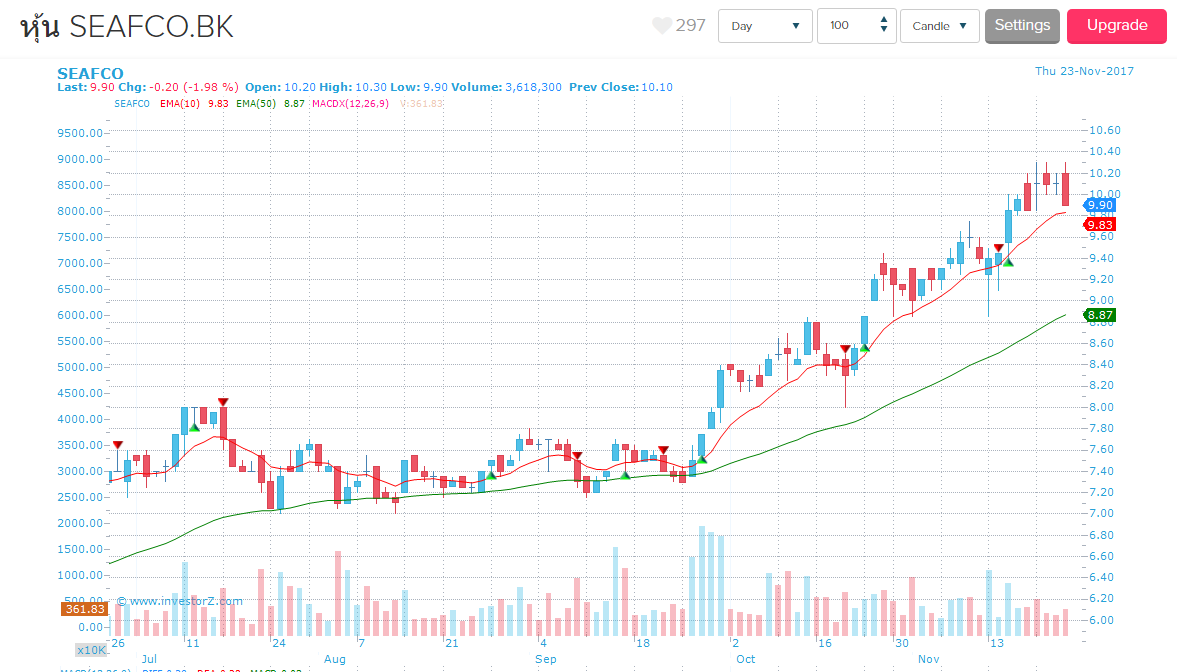
Task: Click the Aug month axis label
Action: pos(335,659)
